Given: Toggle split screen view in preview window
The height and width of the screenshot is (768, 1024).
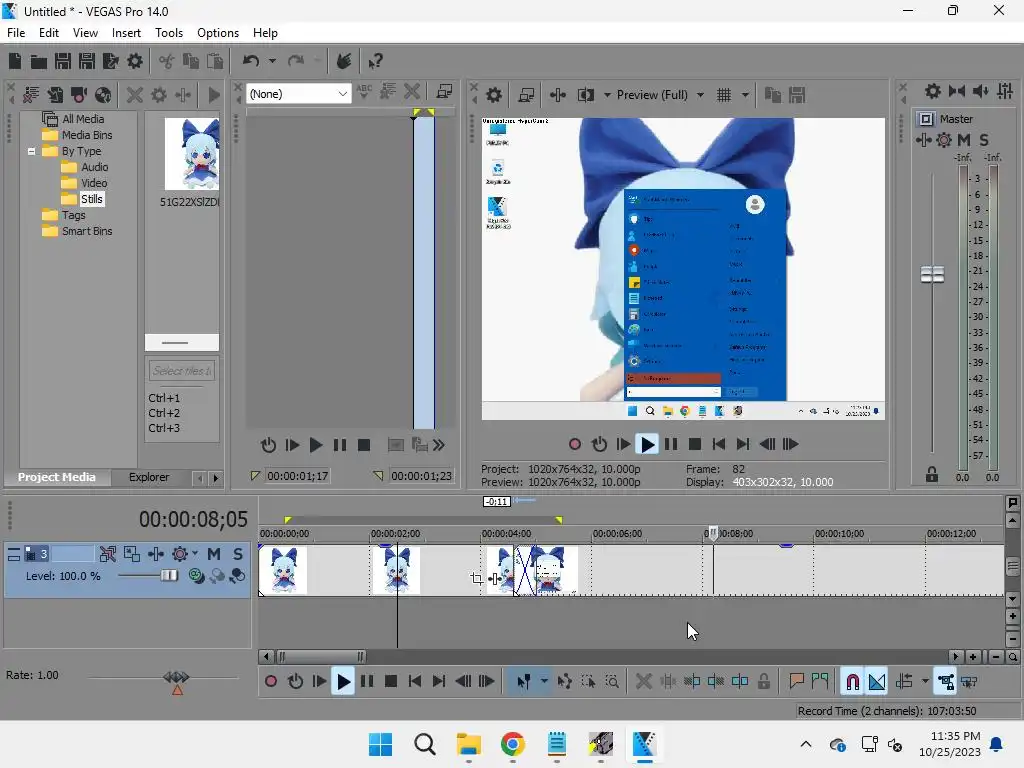Looking at the screenshot, I should click(586, 95).
